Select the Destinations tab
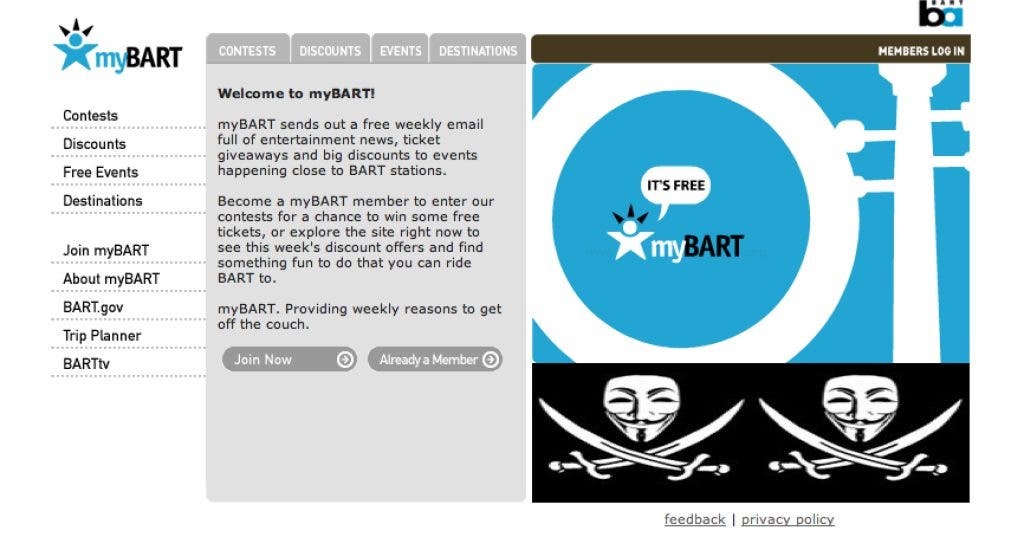Image resolution: width=1024 pixels, height=550 pixels. tap(477, 50)
